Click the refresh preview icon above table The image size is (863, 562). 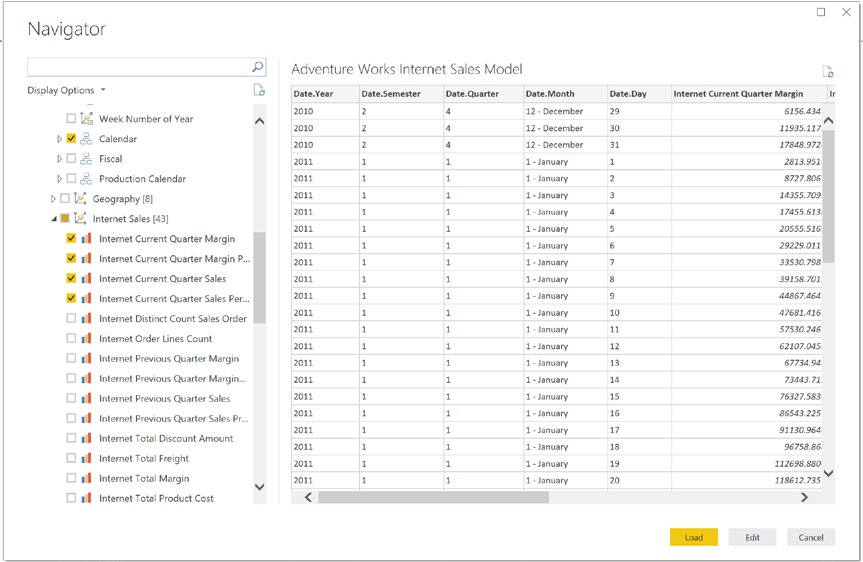(828, 72)
